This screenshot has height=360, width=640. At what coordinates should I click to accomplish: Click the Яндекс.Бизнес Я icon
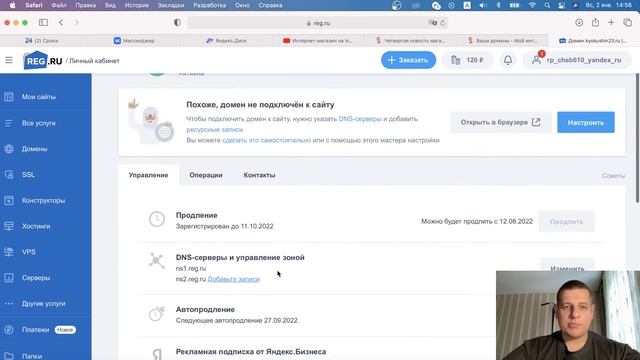(157, 354)
